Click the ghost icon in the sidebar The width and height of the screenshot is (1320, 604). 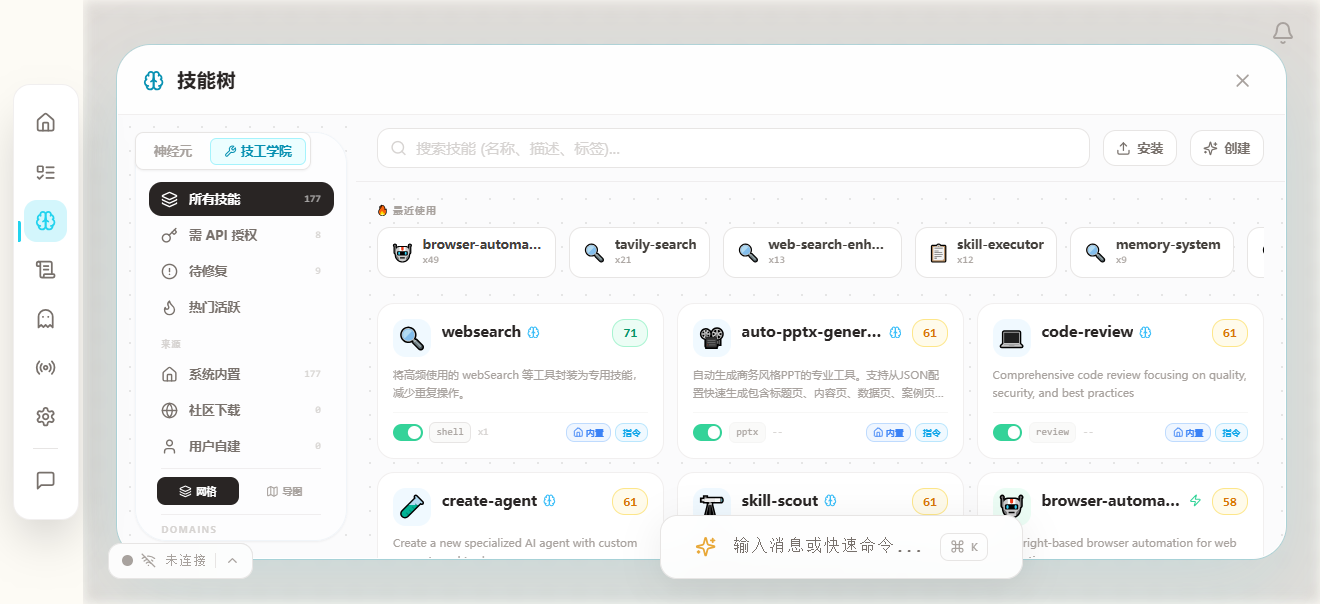point(45,318)
